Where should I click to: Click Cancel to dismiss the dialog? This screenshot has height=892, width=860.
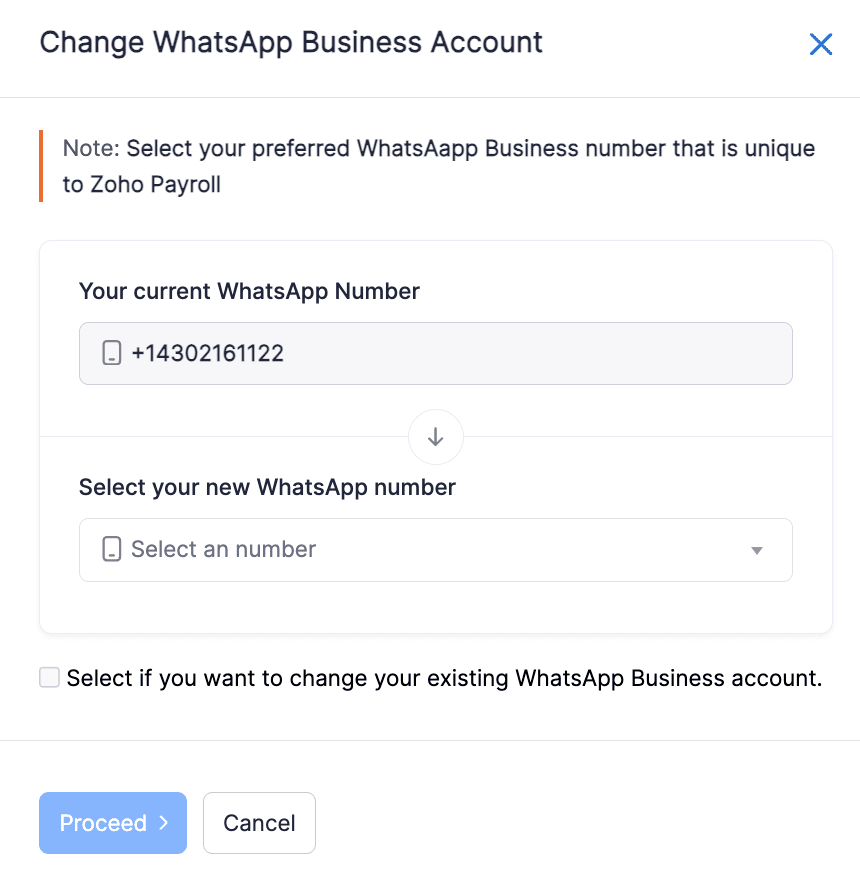point(259,822)
